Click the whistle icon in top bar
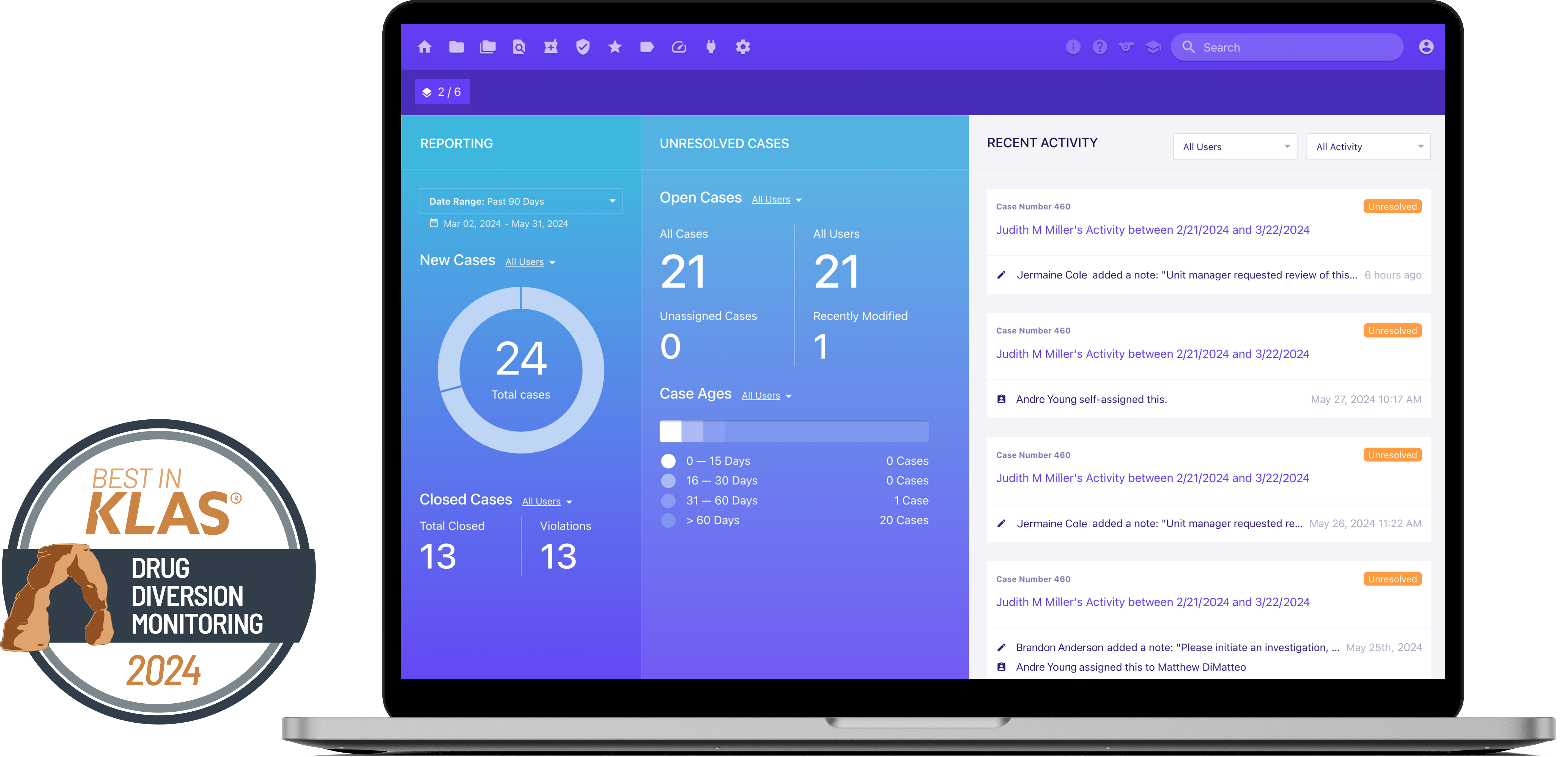 point(1126,47)
